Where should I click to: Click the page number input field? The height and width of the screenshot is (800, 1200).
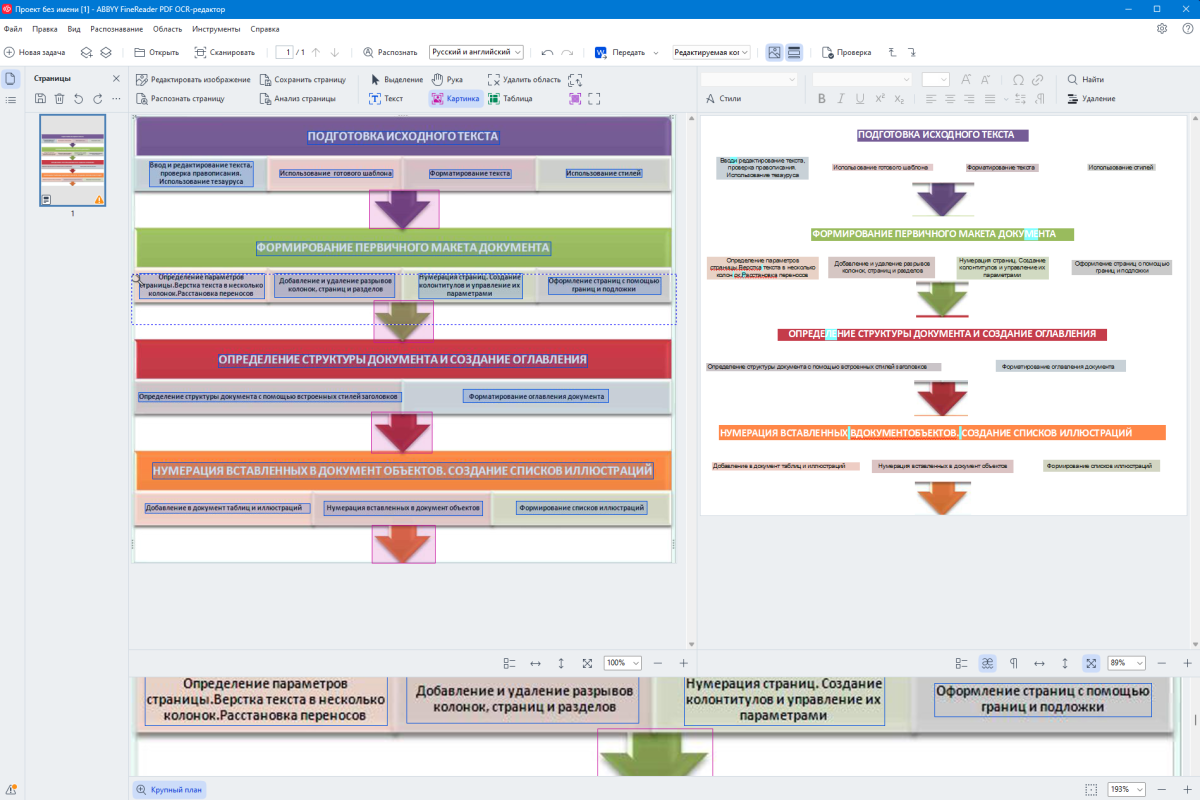tap(289, 52)
